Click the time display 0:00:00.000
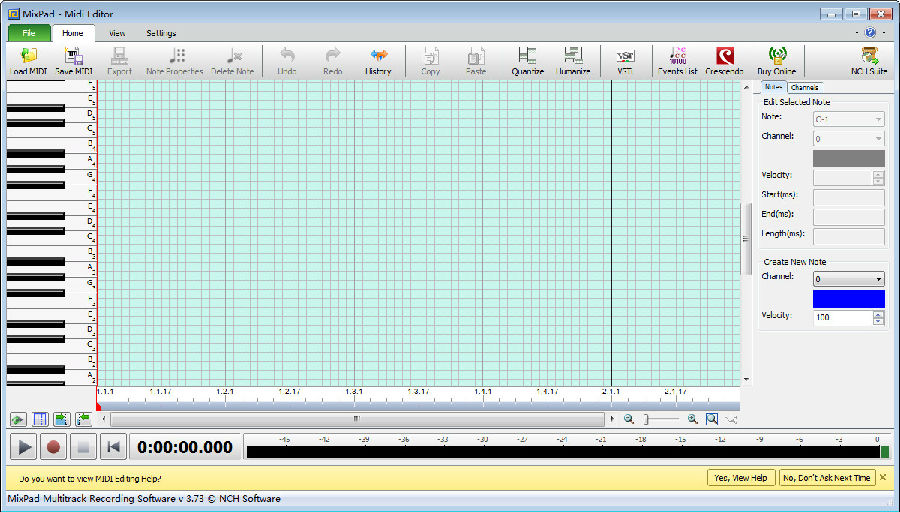This screenshot has height=512, width=900. point(185,447)
